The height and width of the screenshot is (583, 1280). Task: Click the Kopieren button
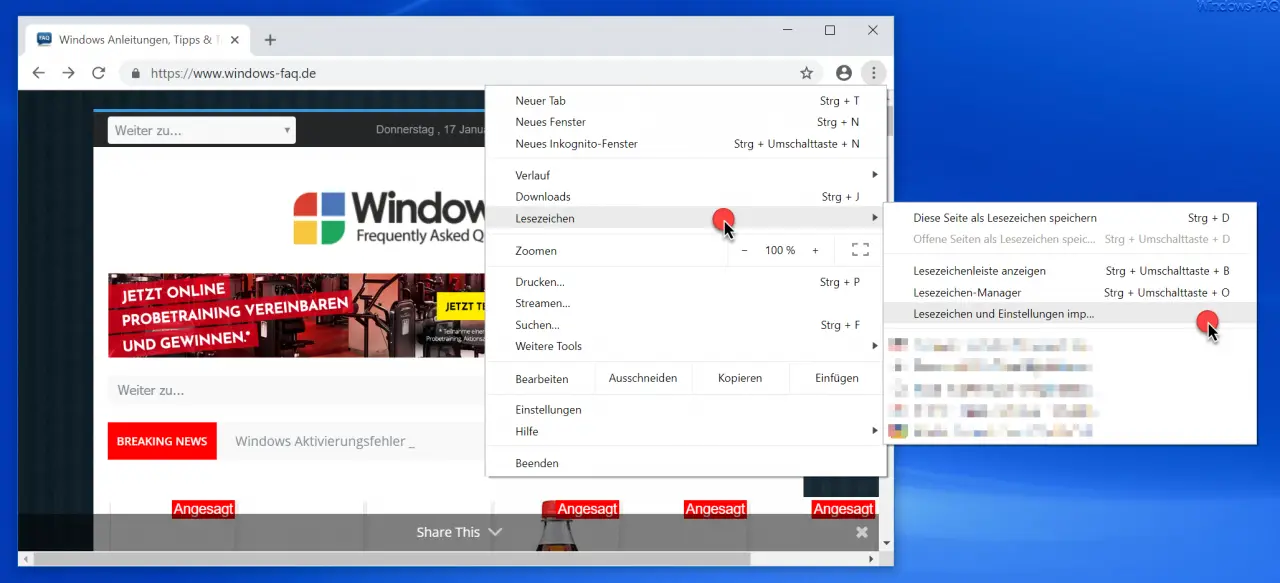pyautogui.click(x=740, y=378)
